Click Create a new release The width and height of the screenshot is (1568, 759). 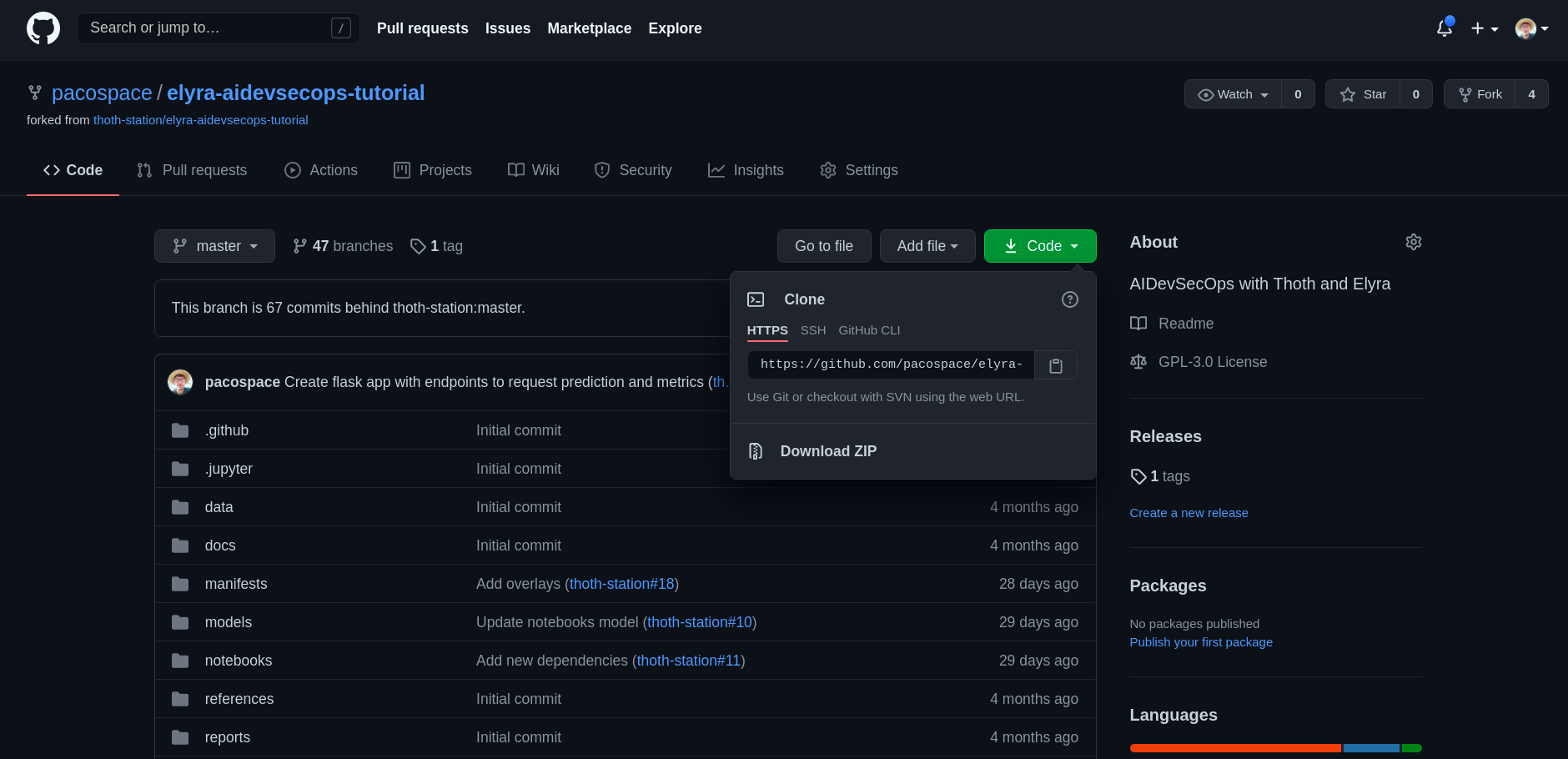click(1189, 513)
